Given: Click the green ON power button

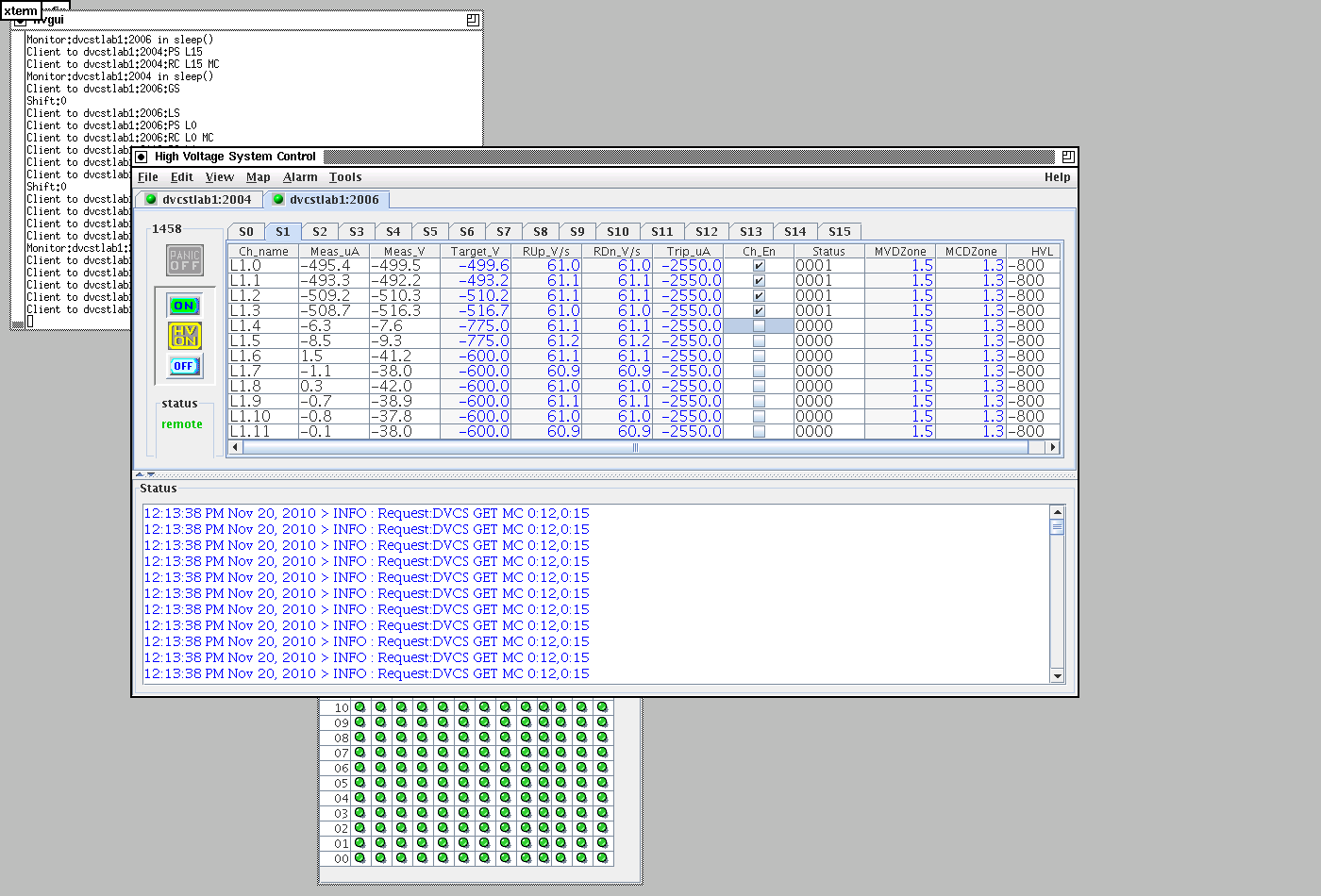Looking at the screenshot, I should pos(185,306).
